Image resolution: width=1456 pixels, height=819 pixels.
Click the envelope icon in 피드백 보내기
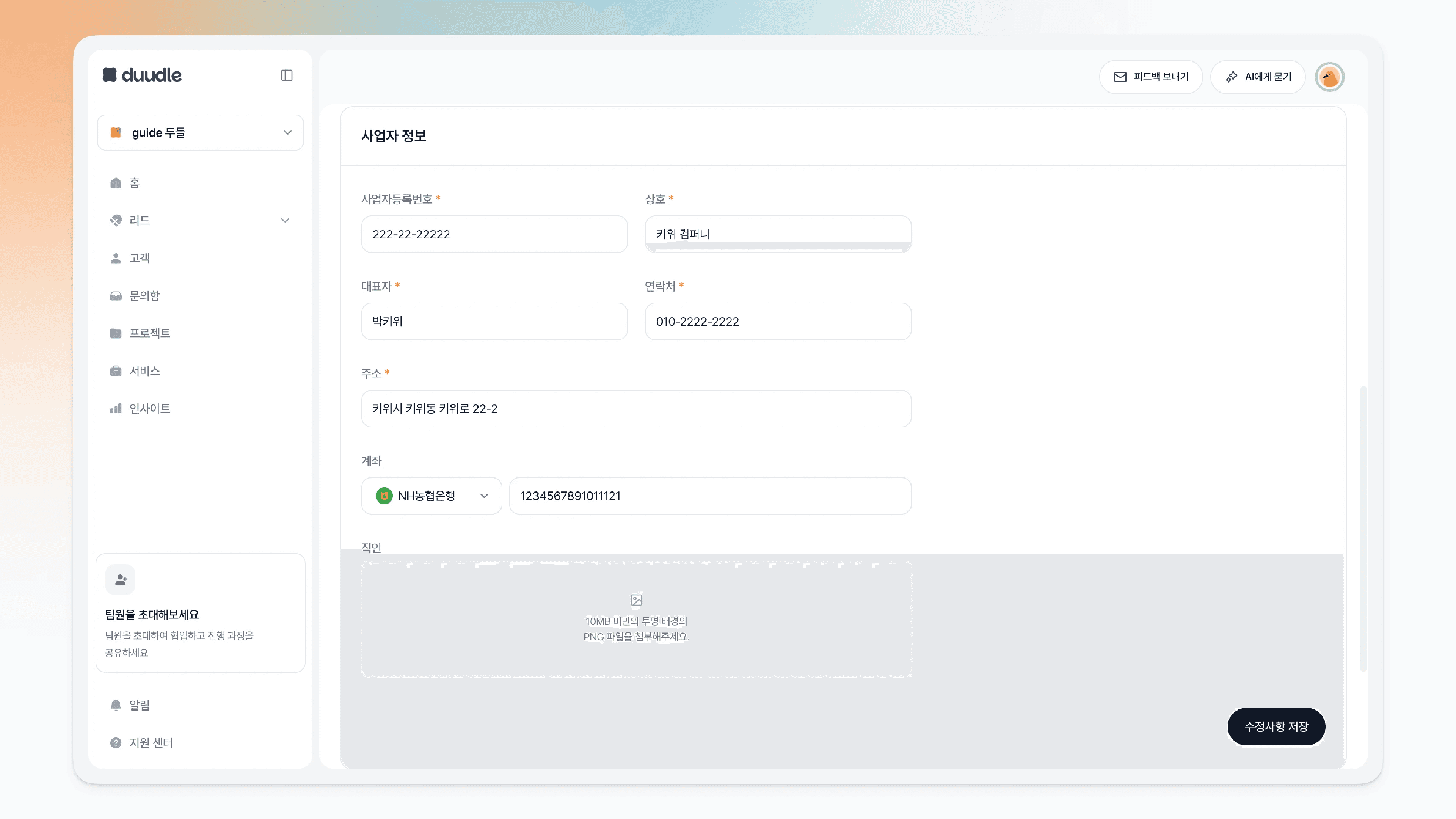coord(1120,77)
